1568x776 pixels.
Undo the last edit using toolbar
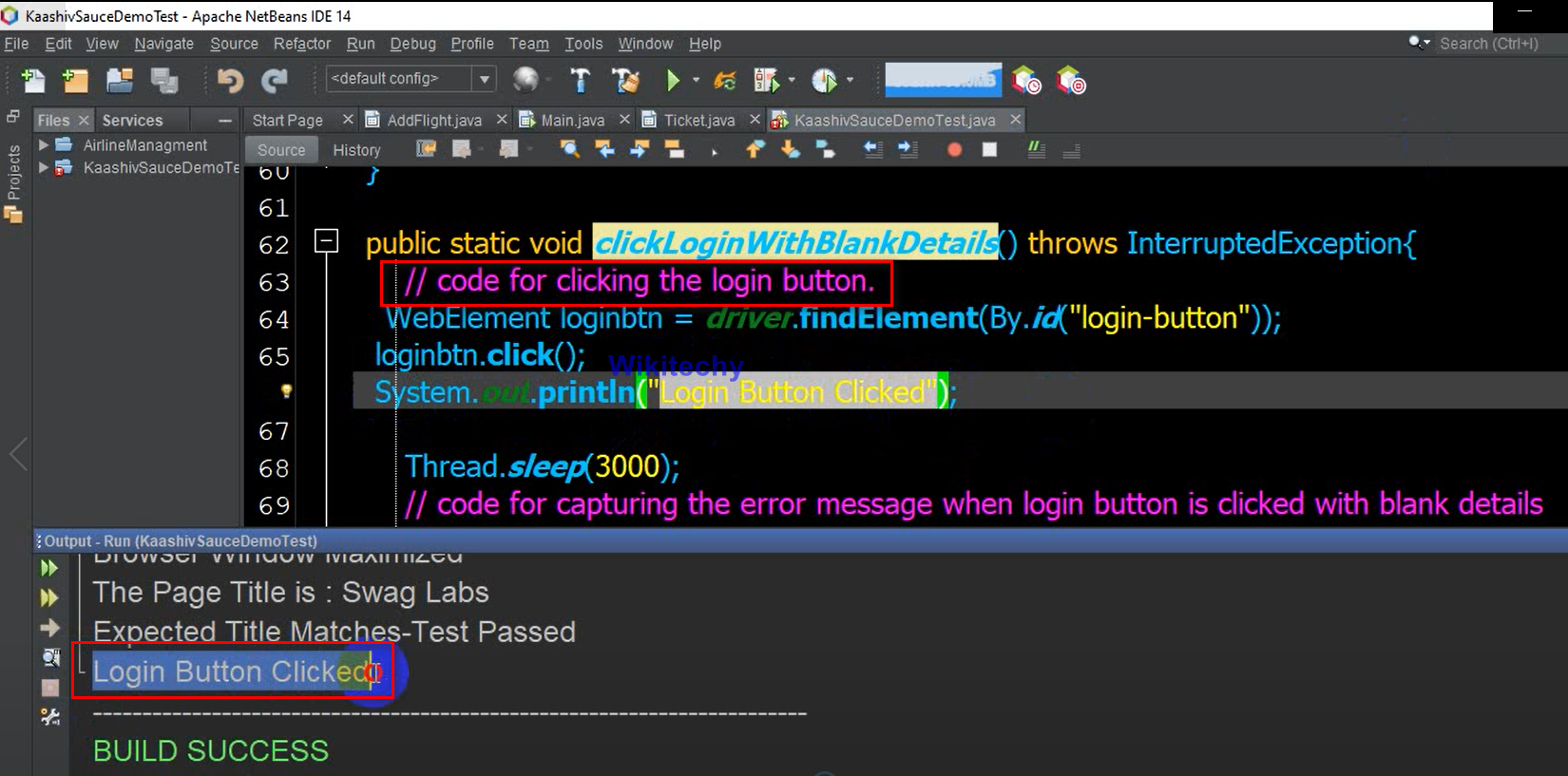pos(230,82)
